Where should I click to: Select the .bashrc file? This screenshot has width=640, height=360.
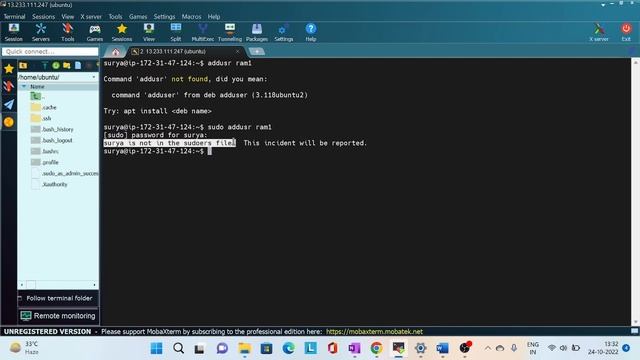point(45,151)
